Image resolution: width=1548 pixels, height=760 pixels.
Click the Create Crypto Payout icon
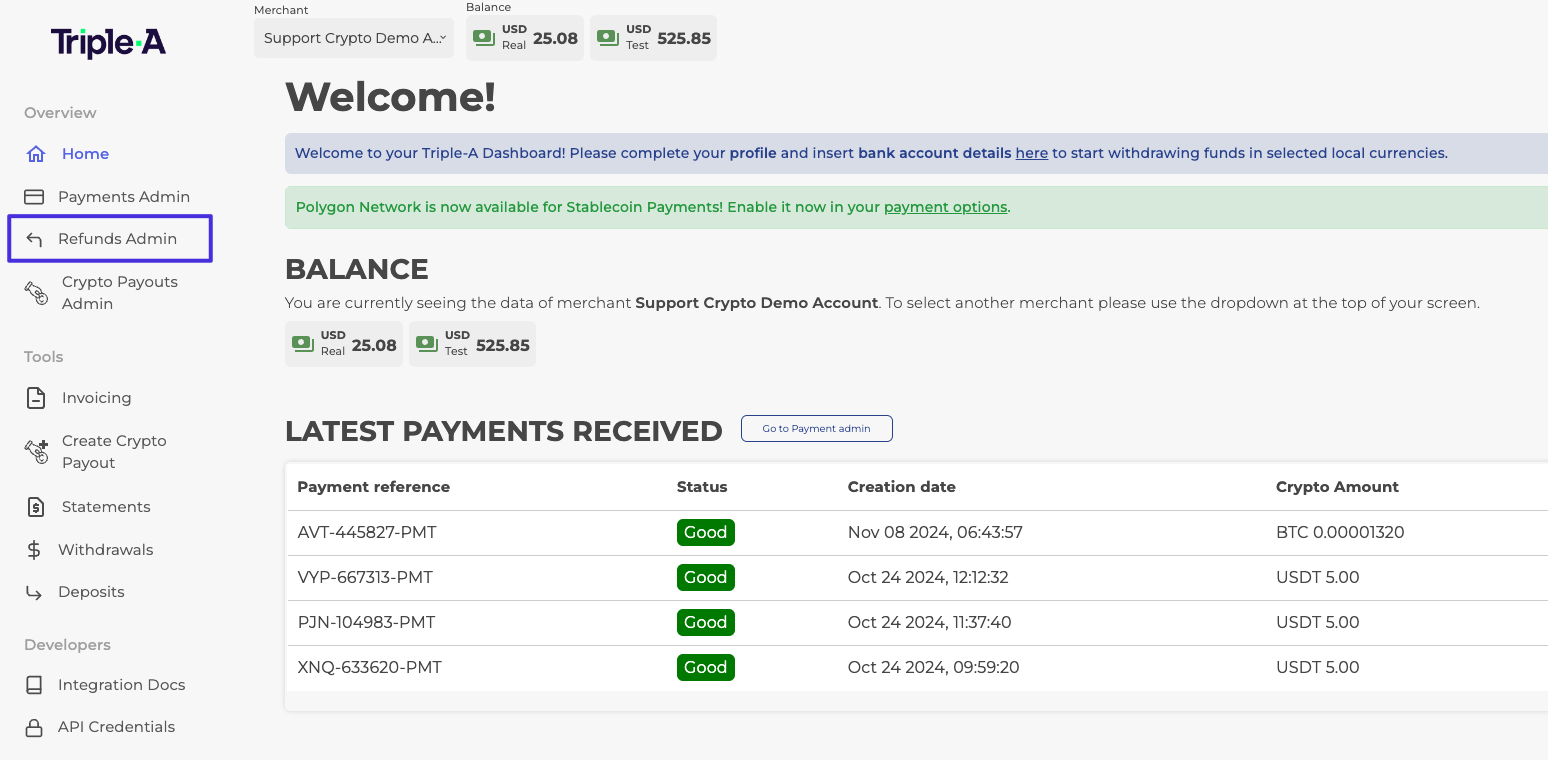tap(37, 452)
